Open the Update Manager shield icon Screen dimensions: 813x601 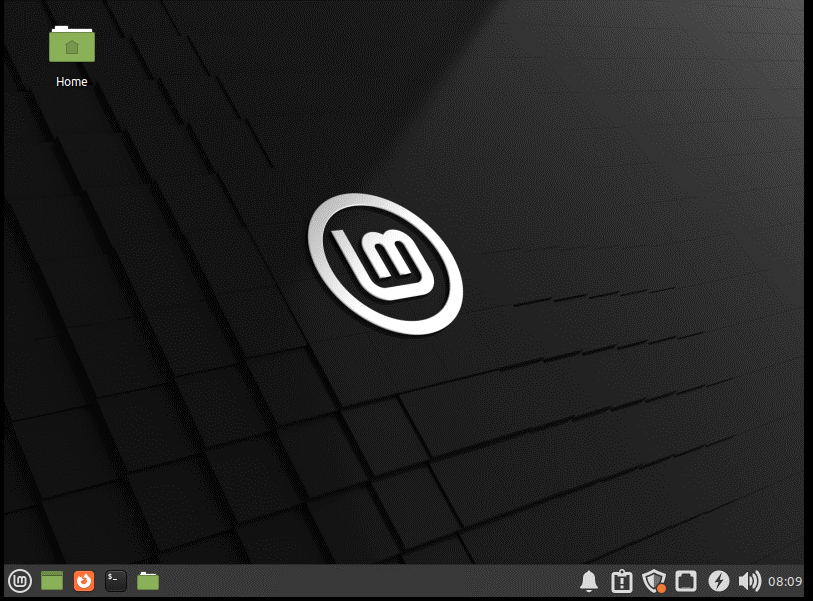654,581
